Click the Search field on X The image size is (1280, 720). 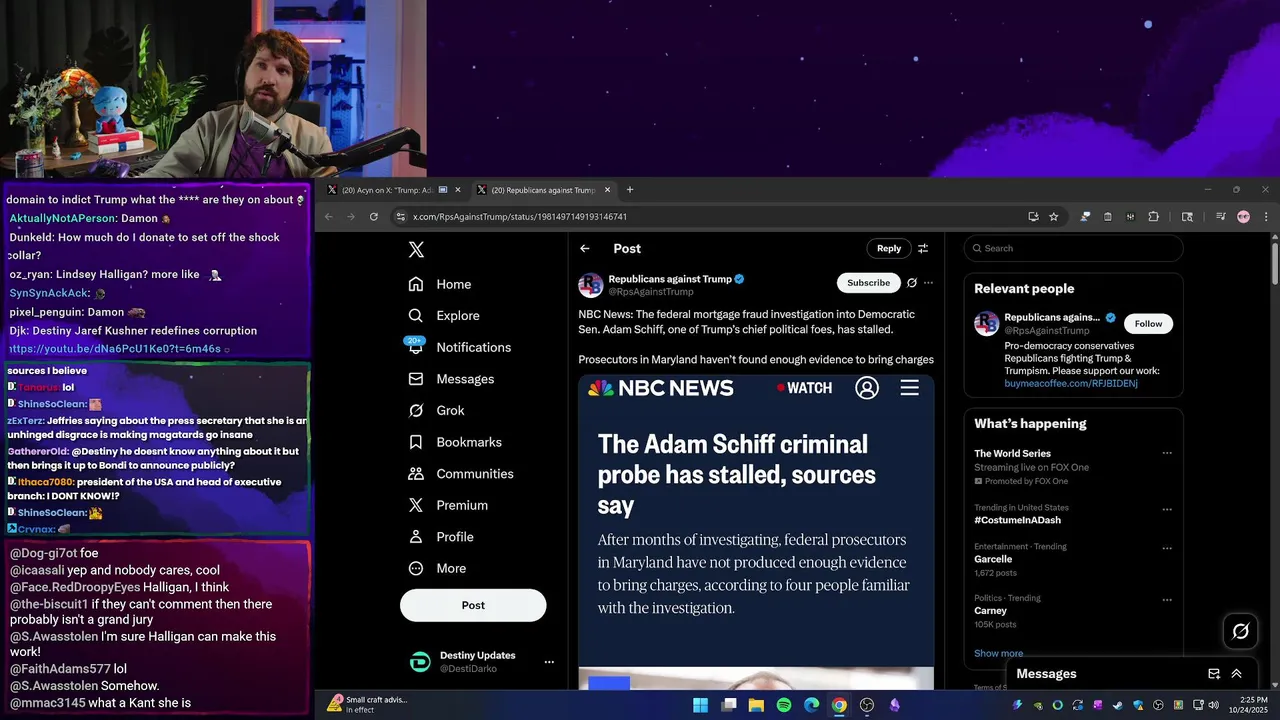1073,248
